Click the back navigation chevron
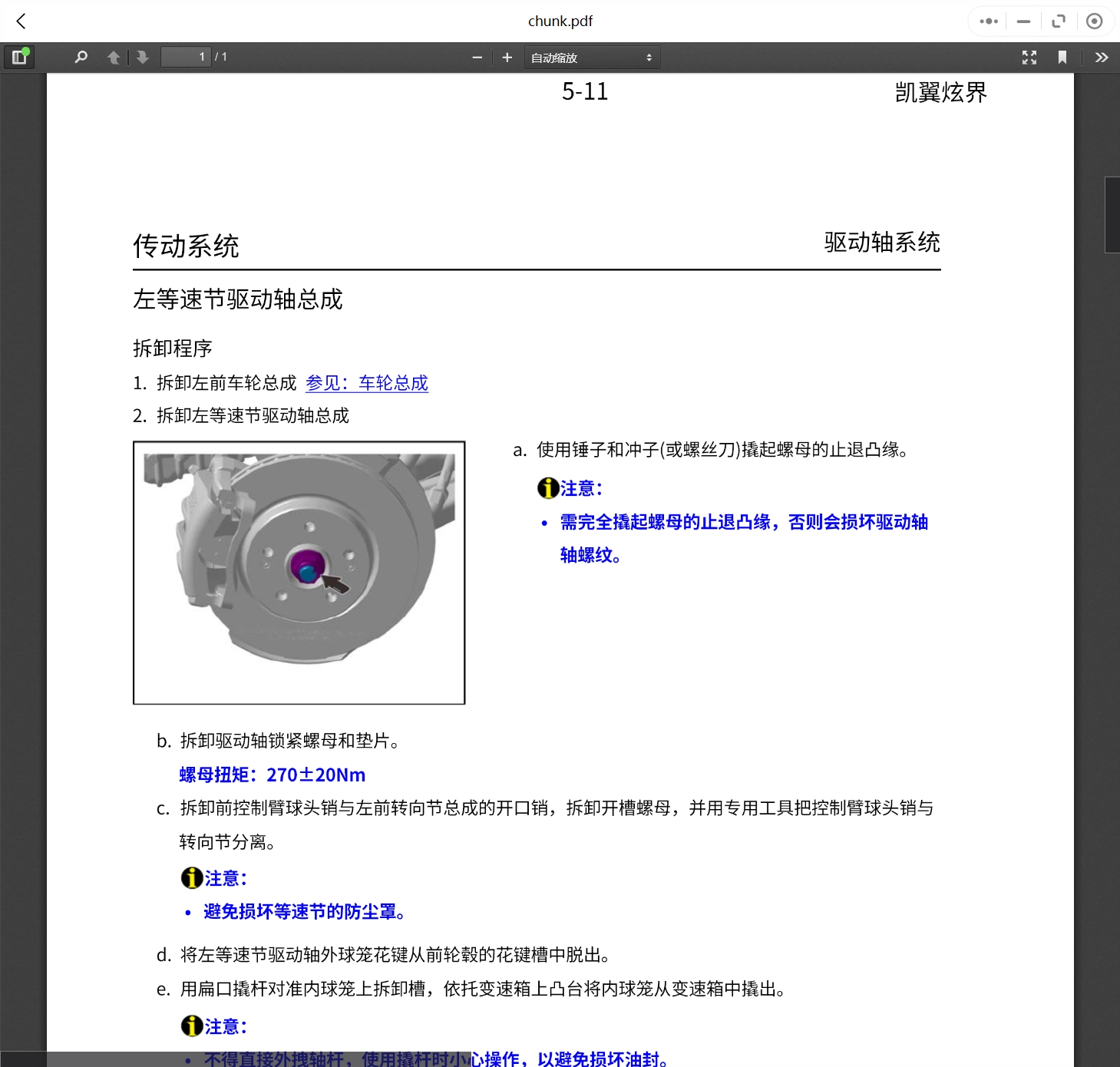1120x1067 pixels. click(20, 21)
